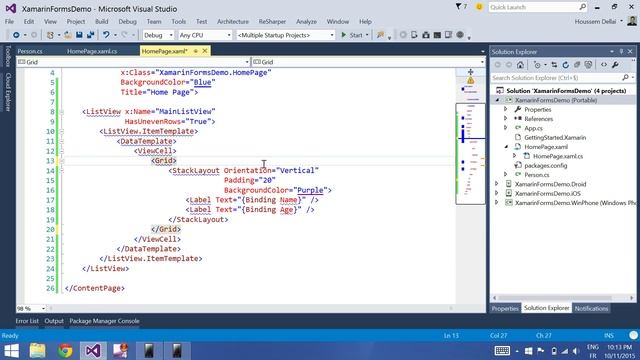Click the code minimap scrollbar preview
Image resolution: width=640 pixels, height=360 pixels.
(x=470, y=153)
